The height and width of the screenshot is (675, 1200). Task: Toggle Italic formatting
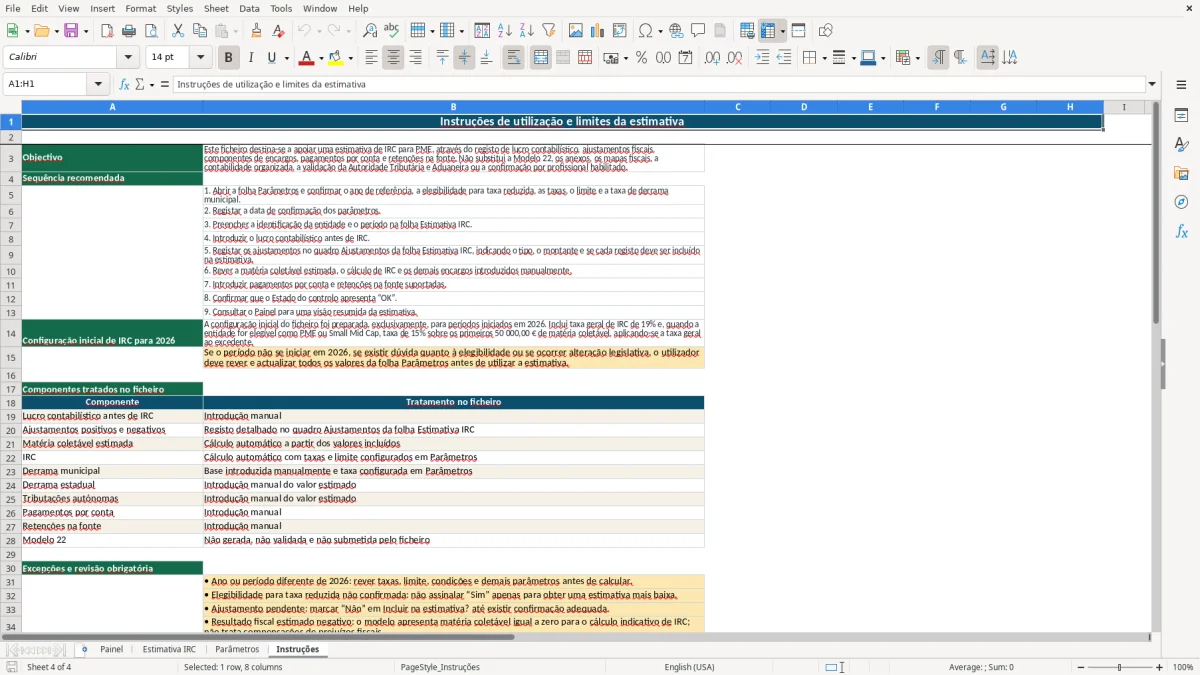coord(250,58)
